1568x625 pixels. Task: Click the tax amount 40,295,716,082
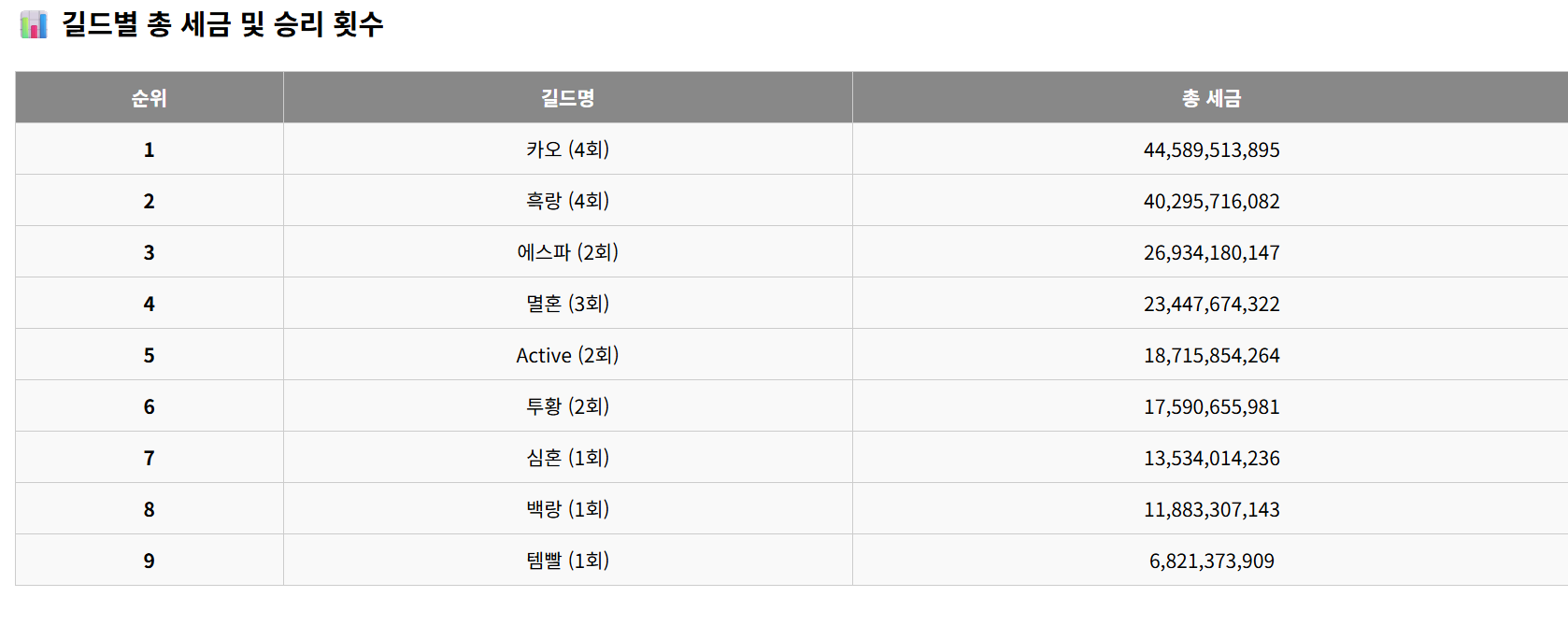click(x=1211, y=201)
